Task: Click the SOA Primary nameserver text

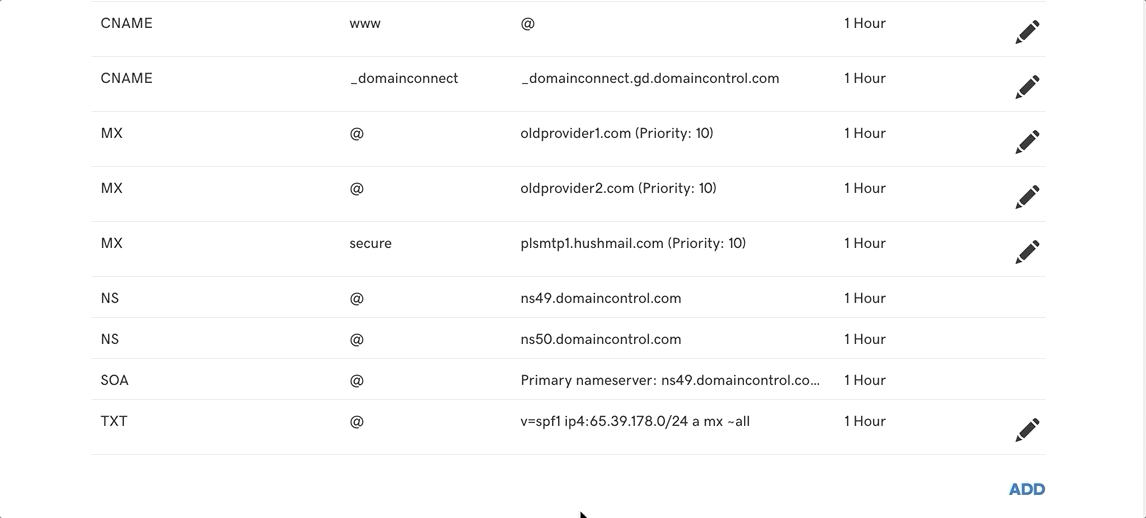Action: pos(670,380)
